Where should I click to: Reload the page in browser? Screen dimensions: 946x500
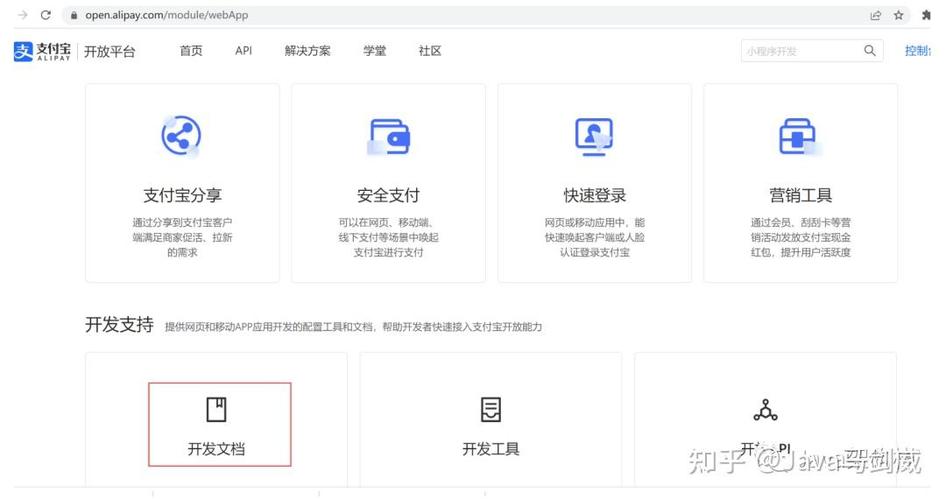click(45, 15)
